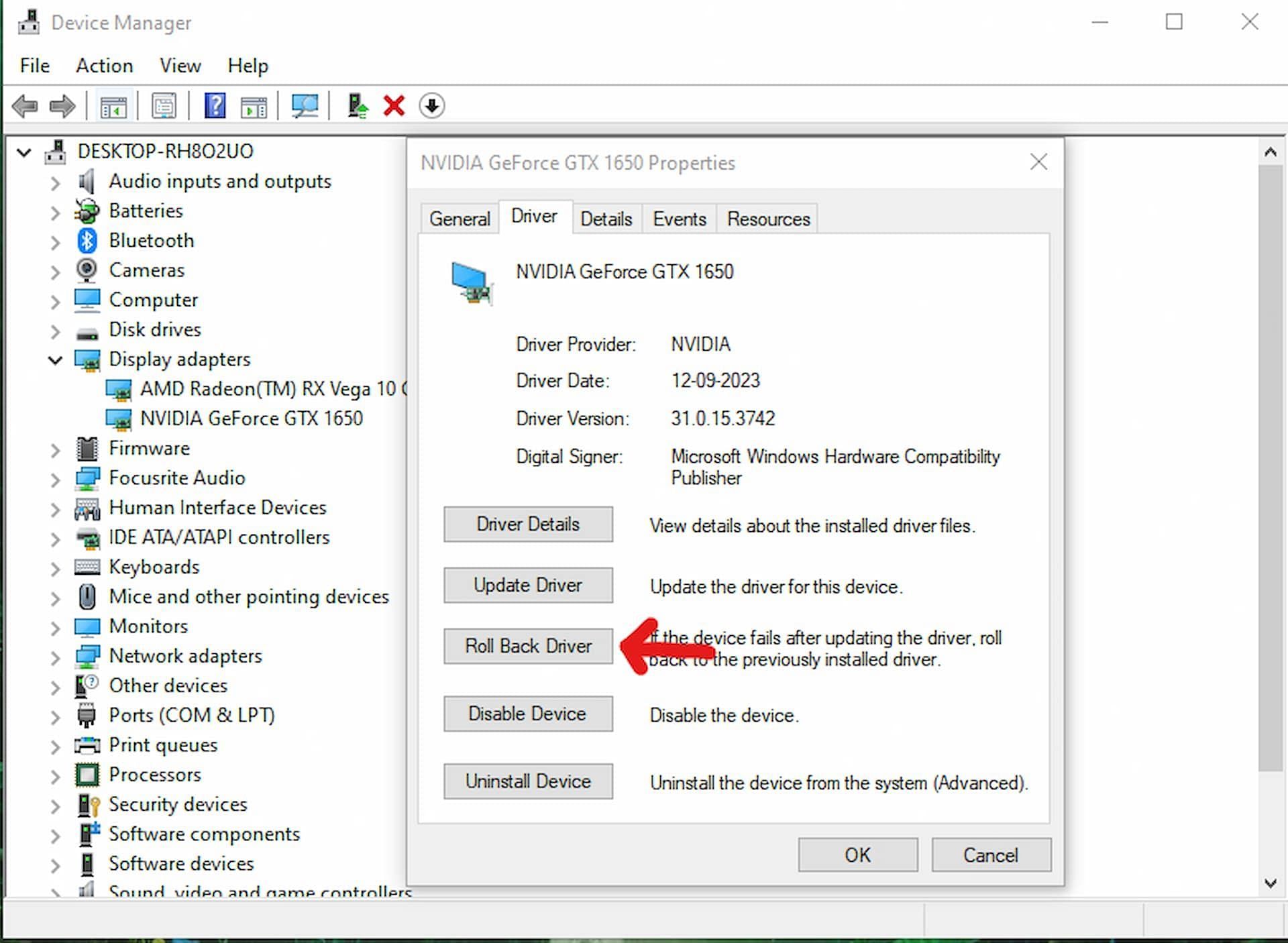The image size is (1288, 943).
Task: Click the Show/Hide Action Pane toolbar icon
Action: (254, 106)
